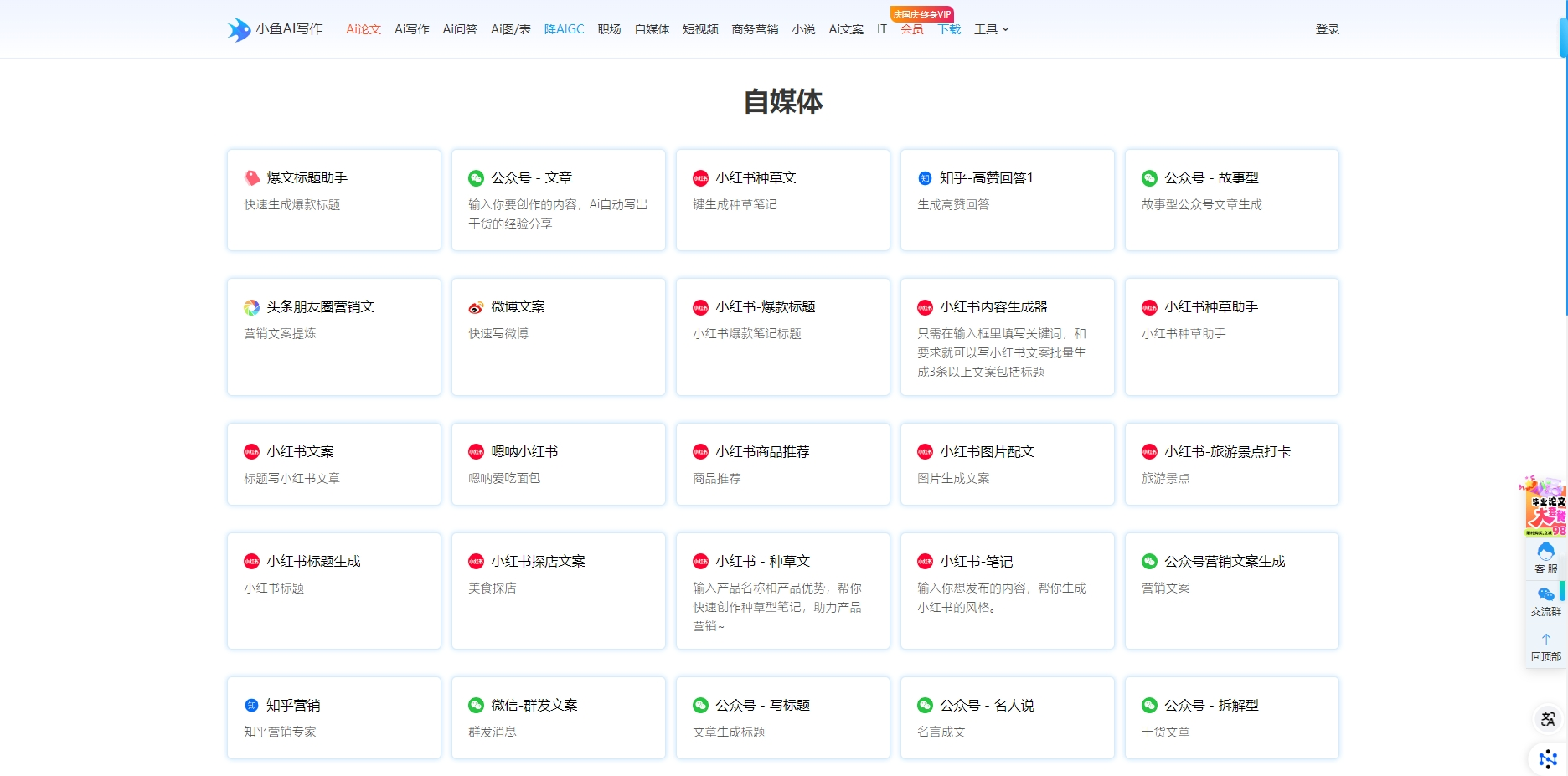Click the 庆国庆 终身VIP promo badge
The image size is (1568, 776).
click(x=922, y=14)
